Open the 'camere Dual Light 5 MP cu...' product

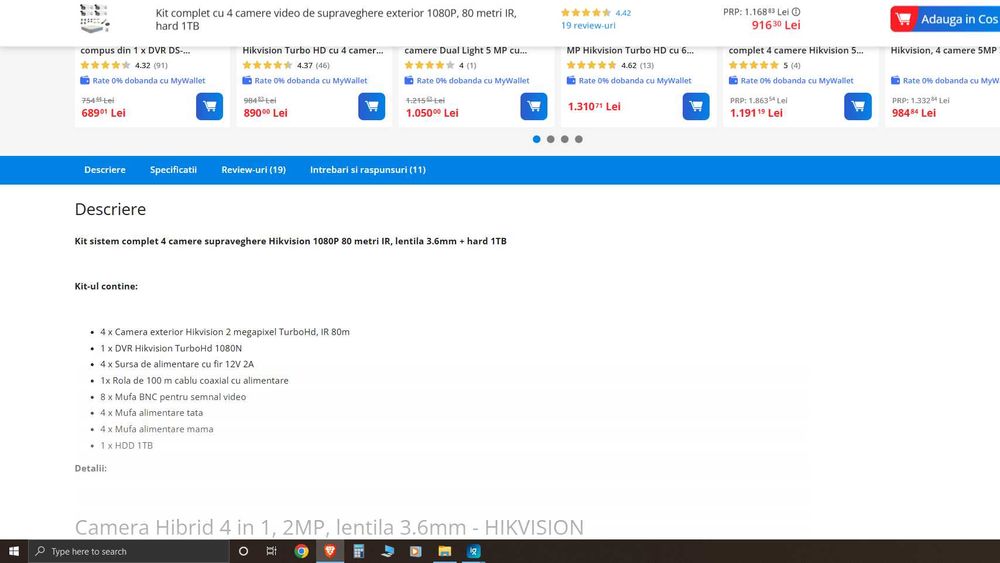tap(466, 50)
